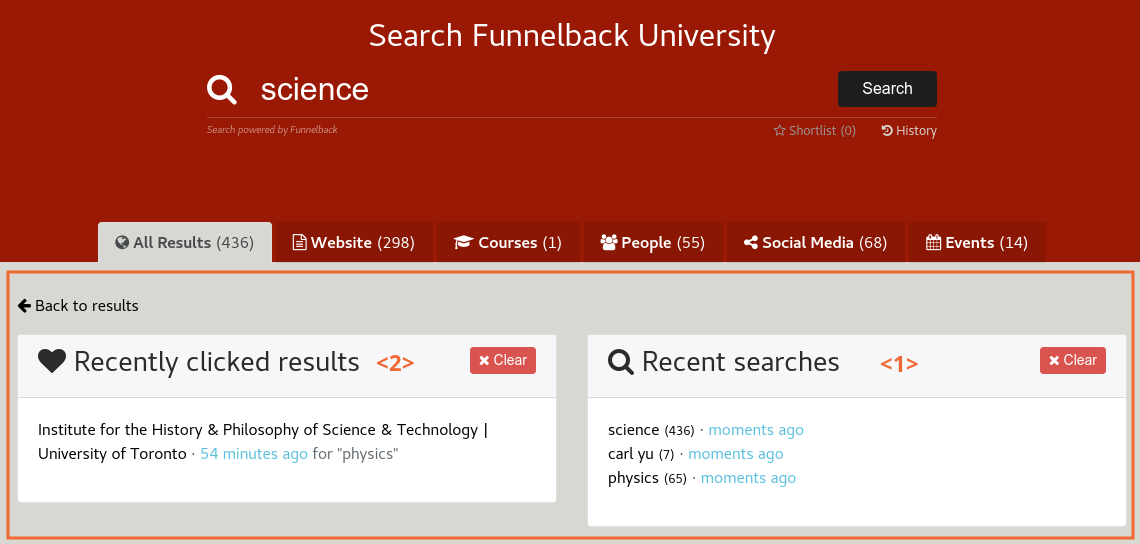Open the History link
Image resolution: width=1140 pixels, height=544 pixels.
[909, 131]
